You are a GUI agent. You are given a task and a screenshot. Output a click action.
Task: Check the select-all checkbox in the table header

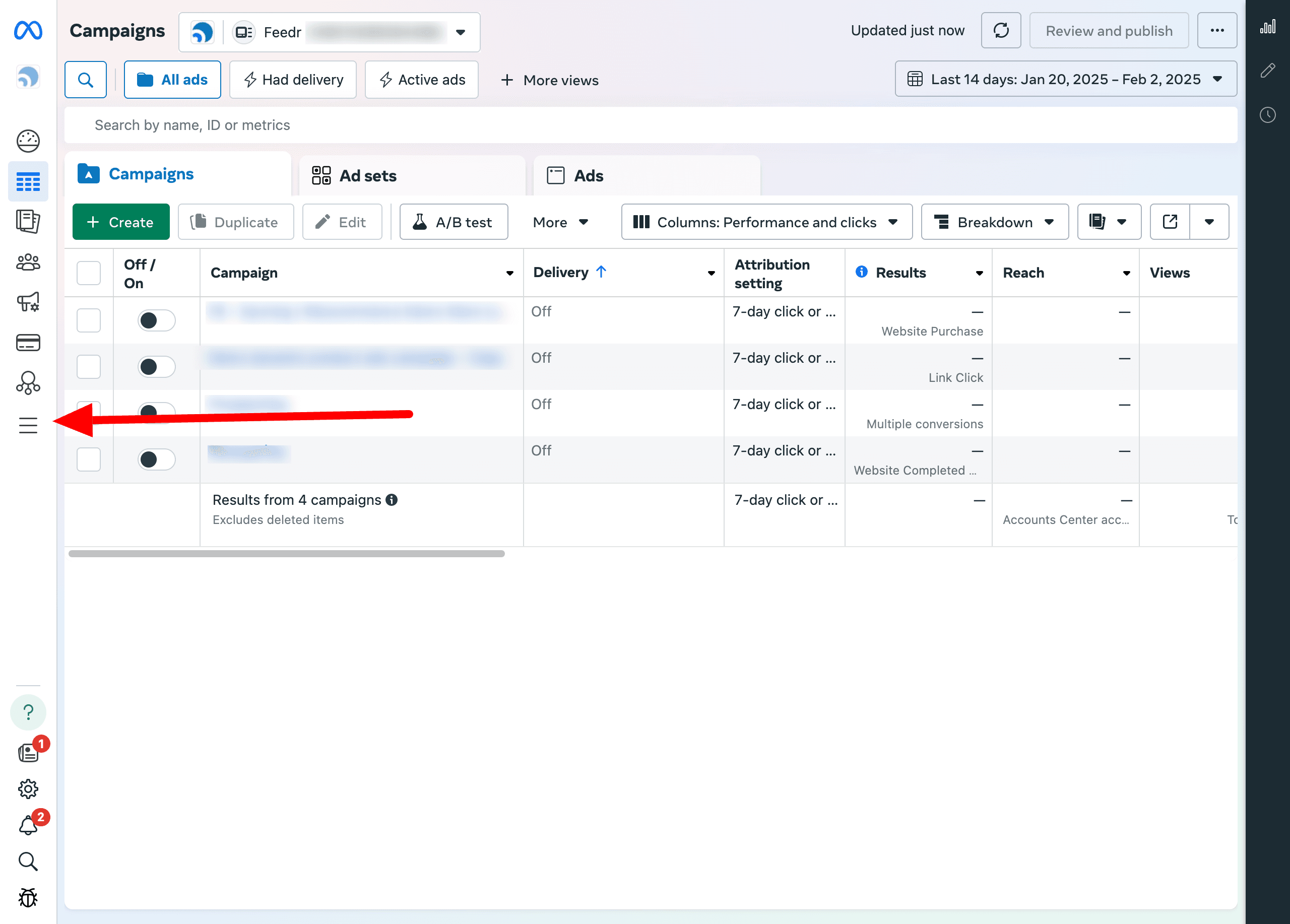(89, 273)
